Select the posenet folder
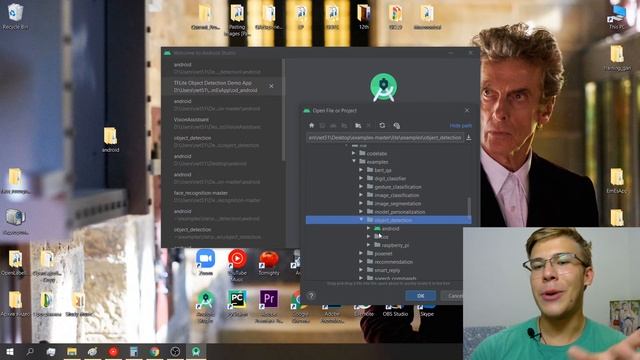 coord(383,253)
